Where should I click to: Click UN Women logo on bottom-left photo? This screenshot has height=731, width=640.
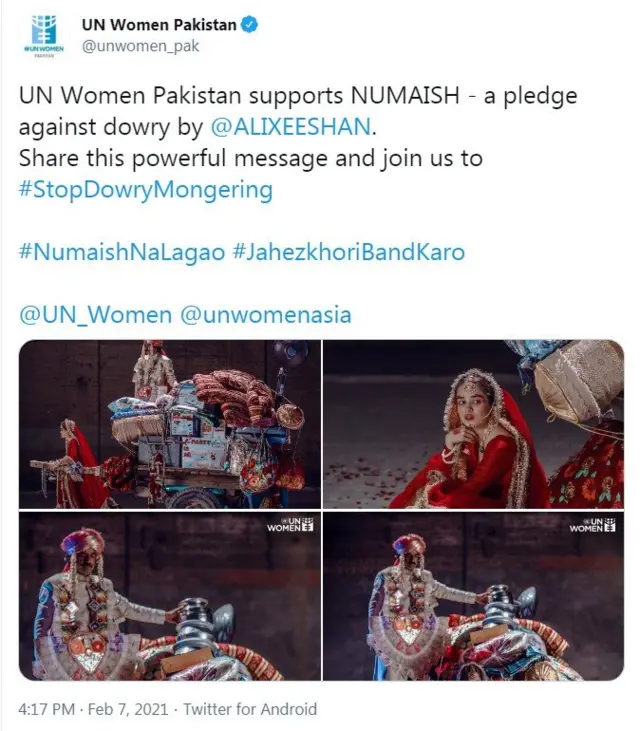click(290, 524)
